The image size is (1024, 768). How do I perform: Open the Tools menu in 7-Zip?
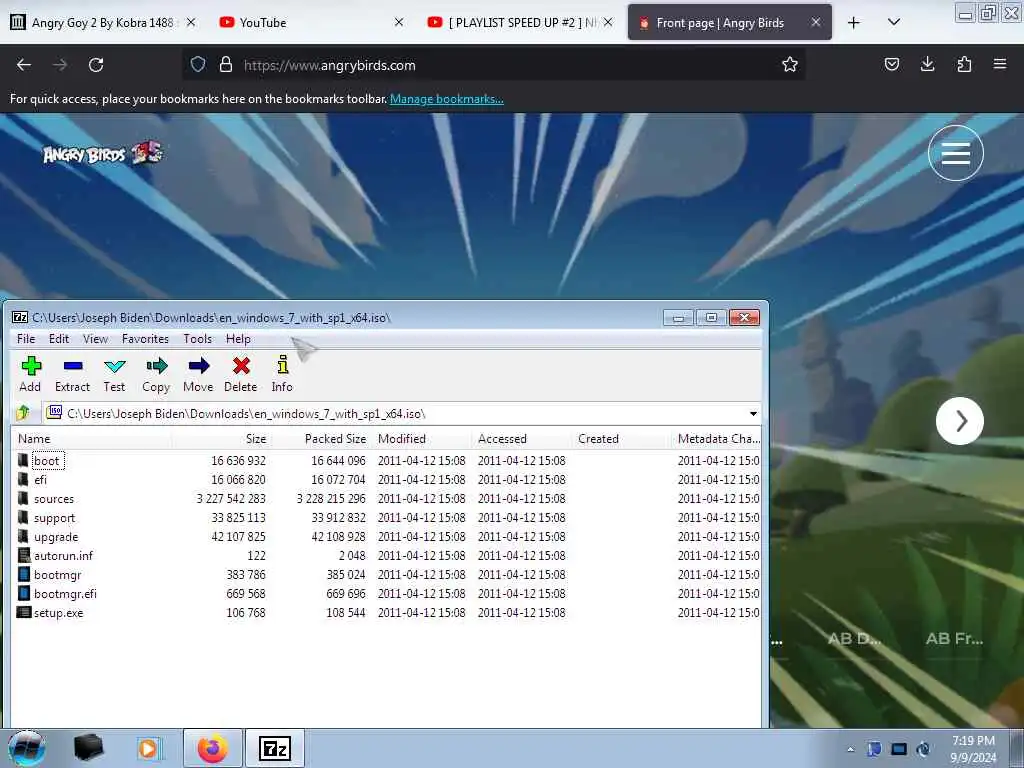click(197, 339)
